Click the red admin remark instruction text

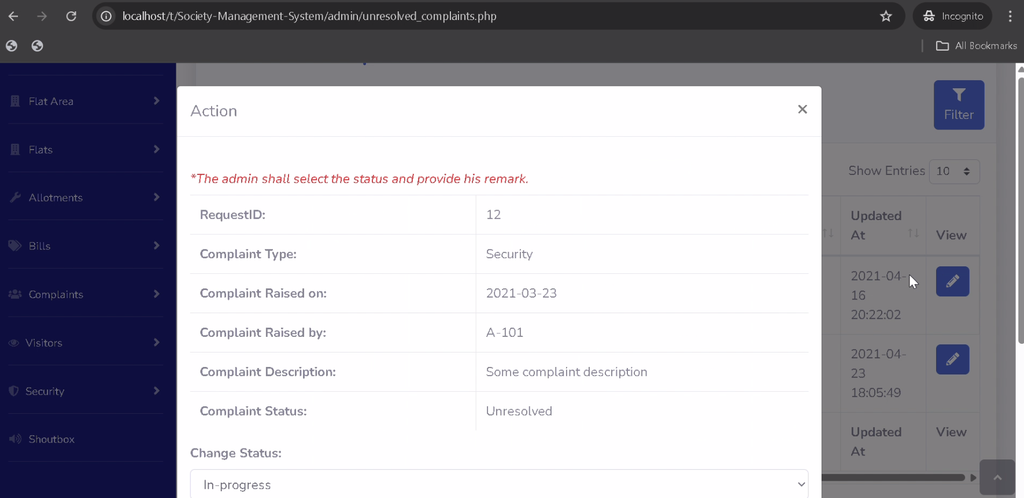(359, 179)
